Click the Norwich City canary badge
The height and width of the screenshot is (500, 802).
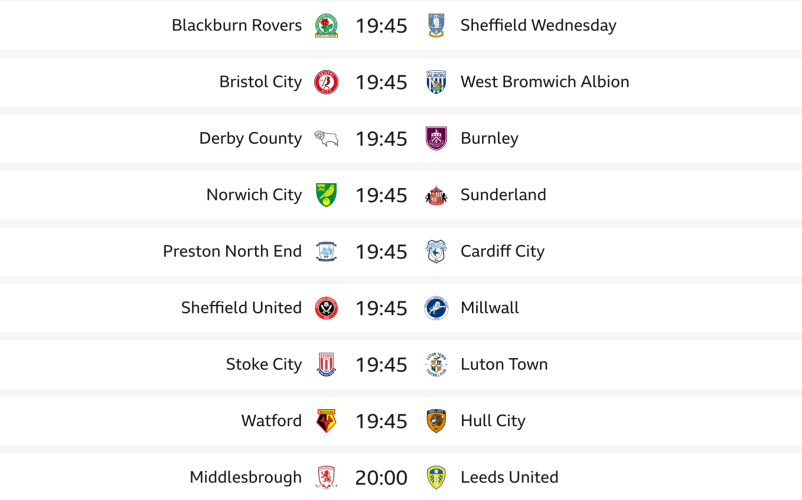coord(326,195)
